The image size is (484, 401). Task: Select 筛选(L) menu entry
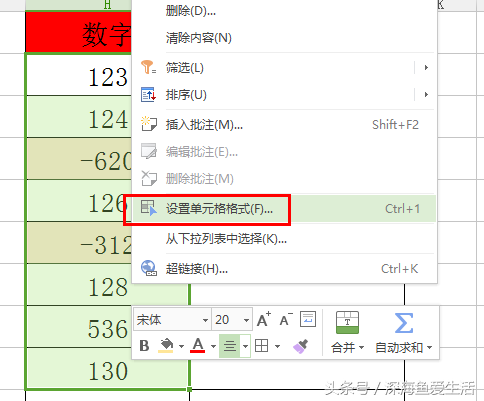pyautogui.click(x=284, y=68)
